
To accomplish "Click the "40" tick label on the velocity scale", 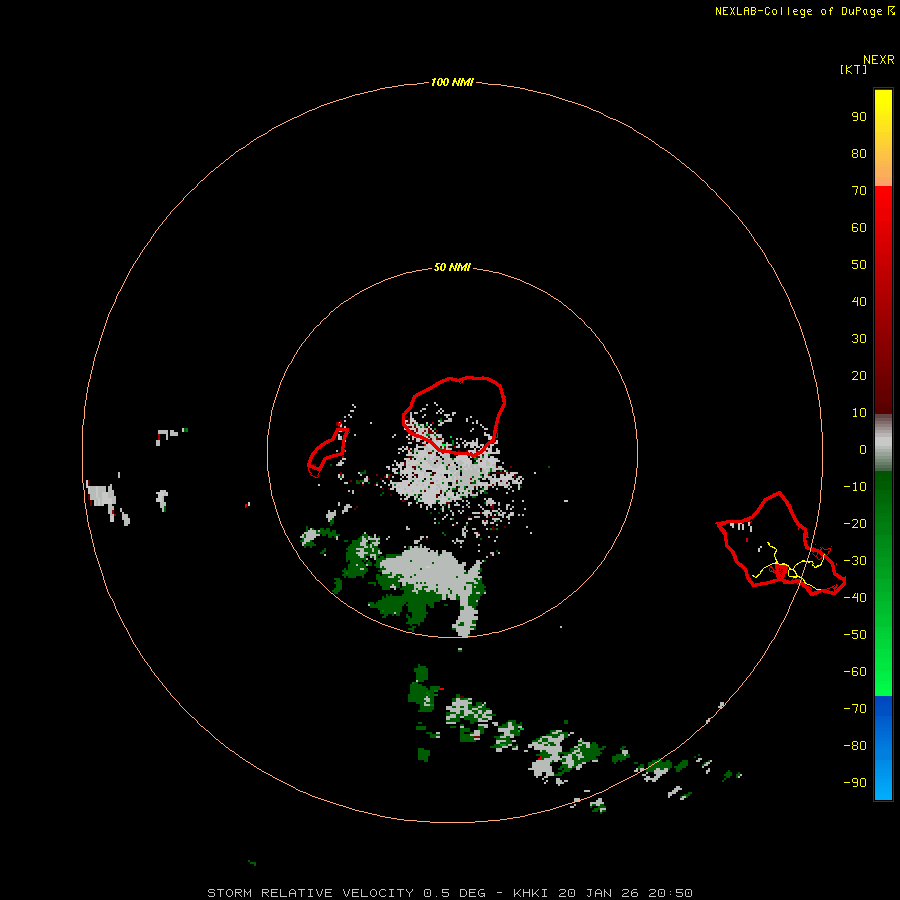I will [859, 301].
